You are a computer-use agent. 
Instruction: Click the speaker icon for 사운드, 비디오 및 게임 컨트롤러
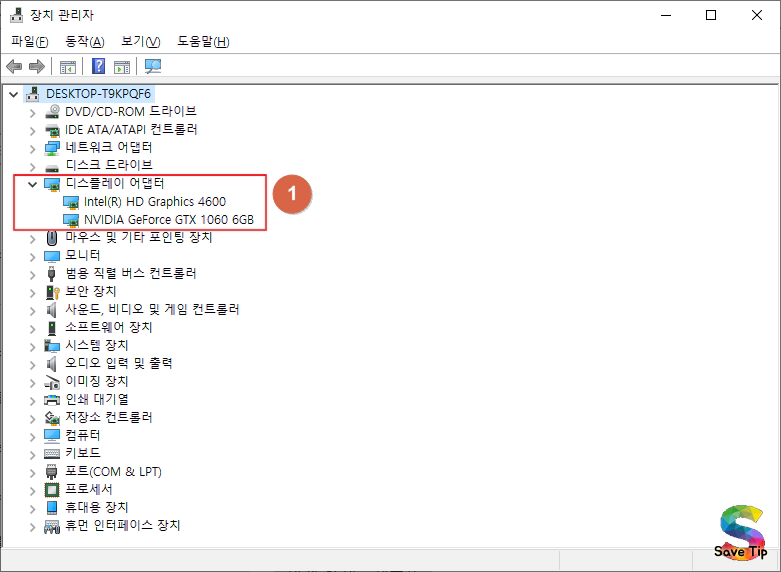pyautogui.click(x=52, y=310)
